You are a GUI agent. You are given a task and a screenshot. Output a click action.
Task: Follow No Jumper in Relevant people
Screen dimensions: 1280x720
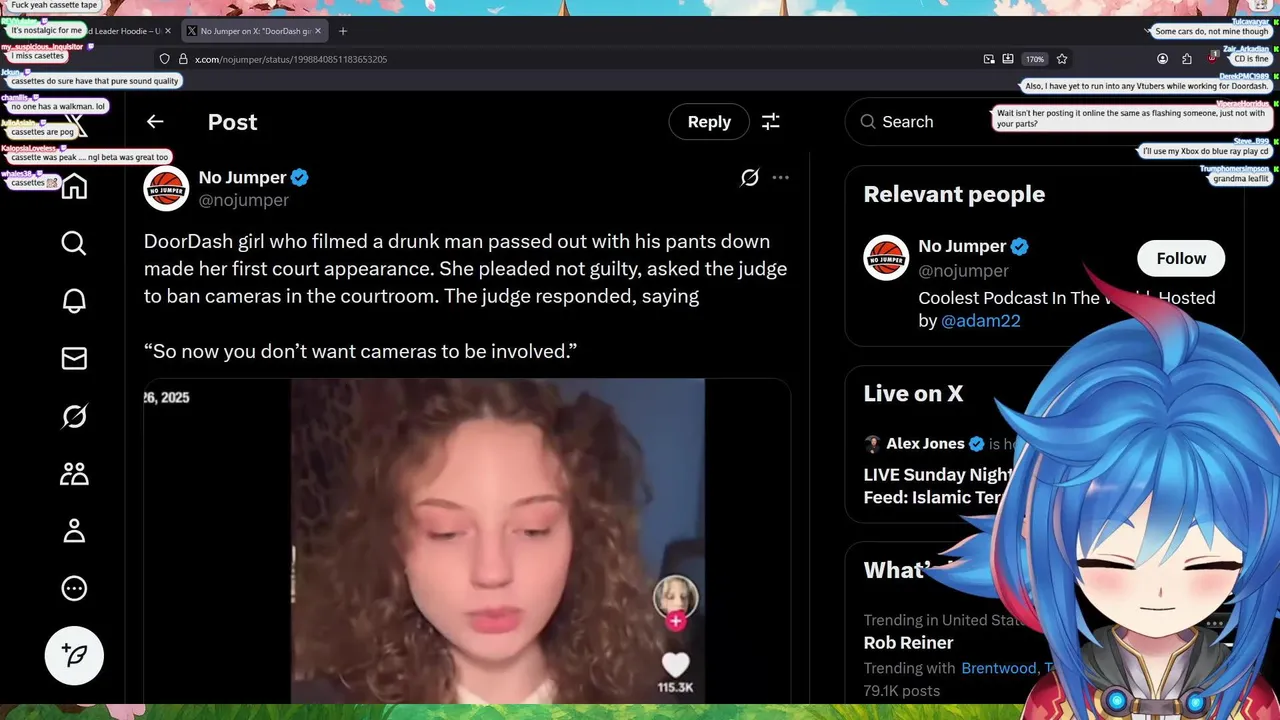coord(1181,258)
